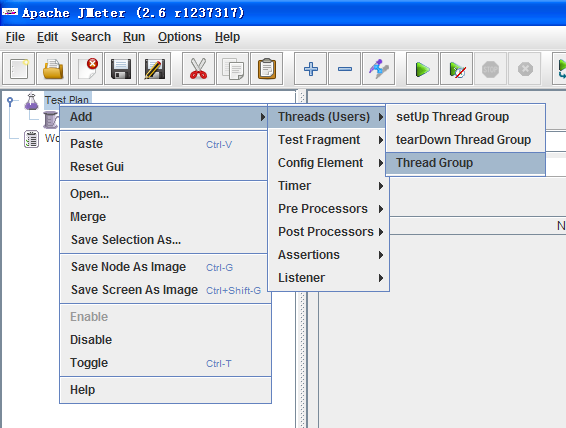
Task: Select the Test Plan tree node
Action: click(67, 100)
